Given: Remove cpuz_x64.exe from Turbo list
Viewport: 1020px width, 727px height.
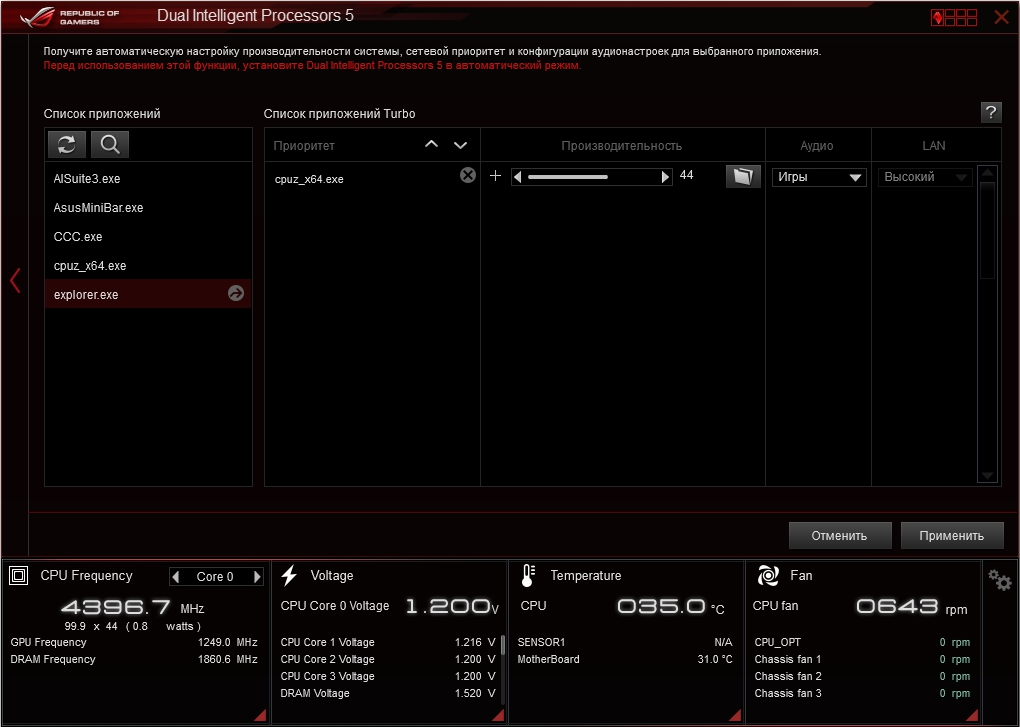Looking at the screenshot, I should click(x=468, y=175).
